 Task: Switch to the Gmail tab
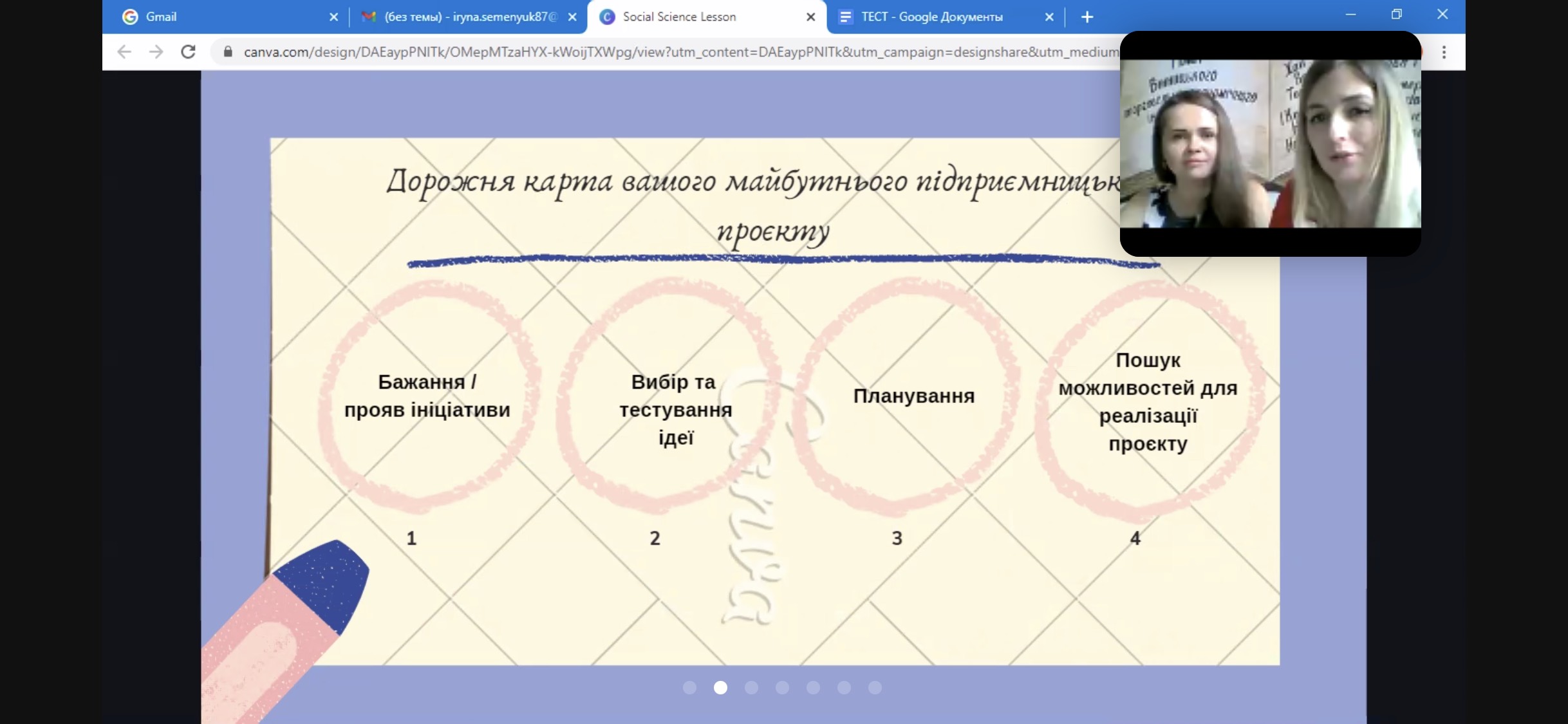point(161,17)
